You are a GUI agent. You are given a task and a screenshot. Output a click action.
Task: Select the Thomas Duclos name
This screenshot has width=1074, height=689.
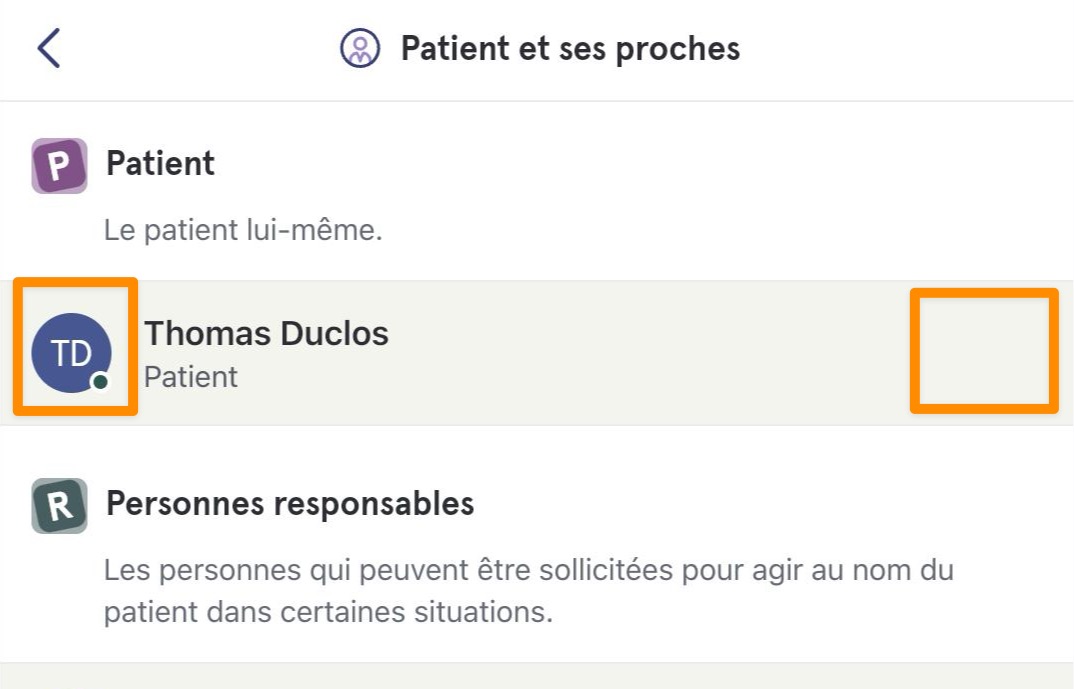click(x=266, y=334)
